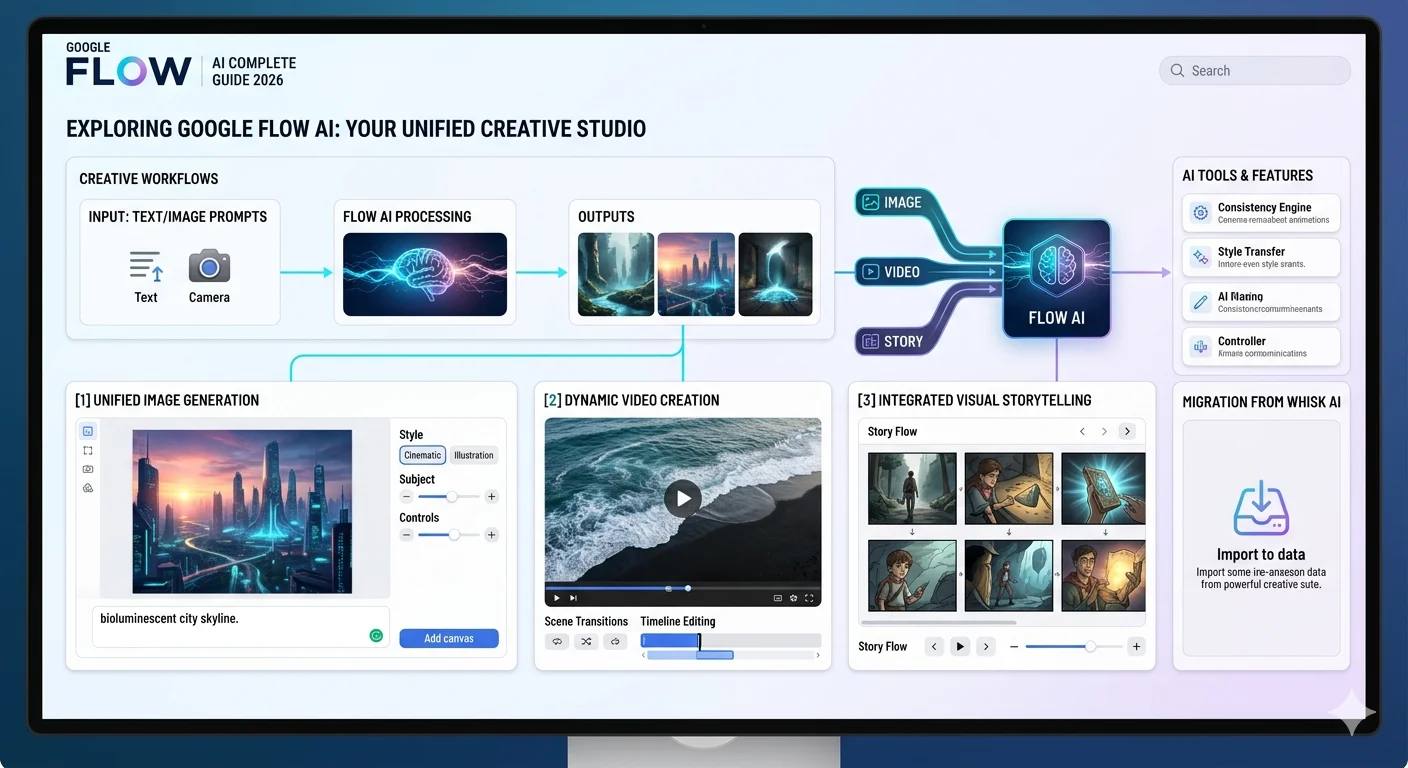Click the AI Making pencil icon
This screenshot has height=768, width=1408.
1200,302
